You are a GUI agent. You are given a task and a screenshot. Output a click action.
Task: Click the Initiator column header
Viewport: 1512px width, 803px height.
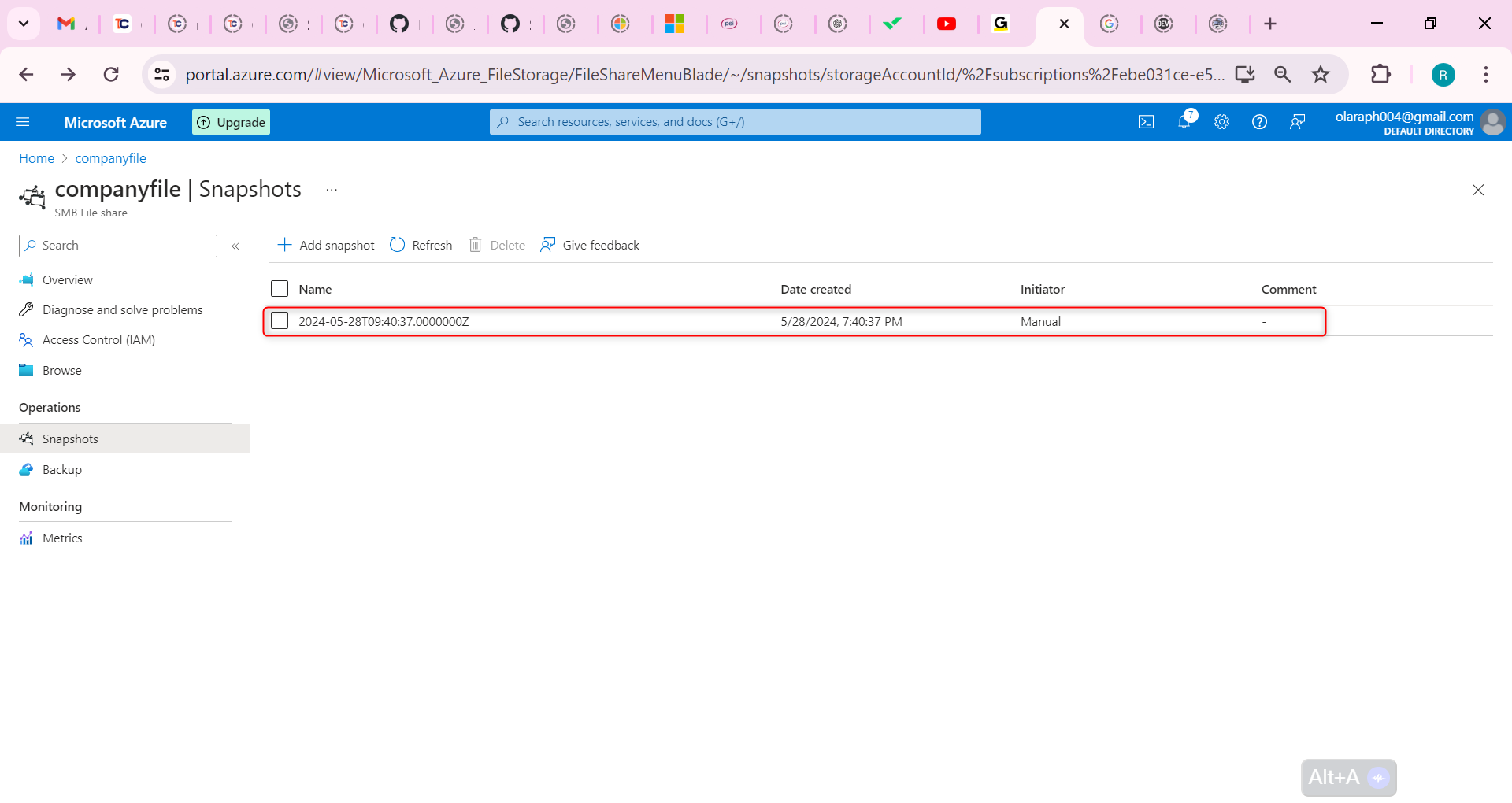click(1043, 289)
